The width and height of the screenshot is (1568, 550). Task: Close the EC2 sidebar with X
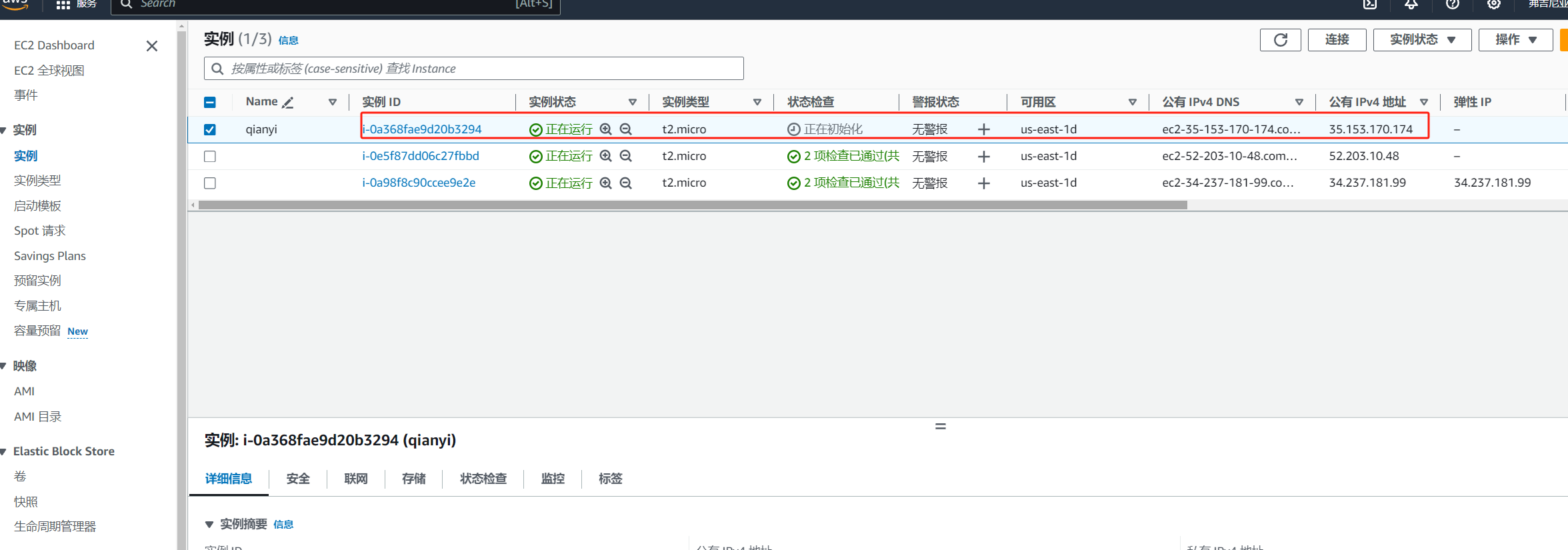coord(152,46)
